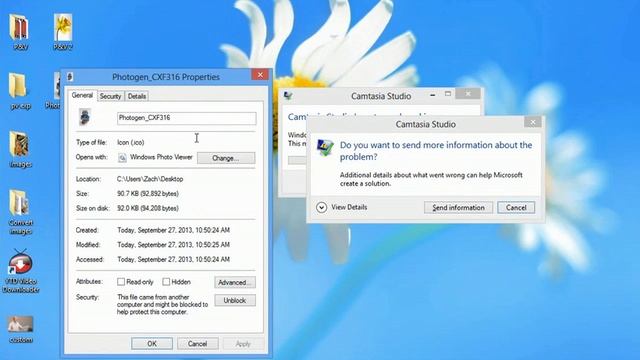640x360 pixels.
Task: Click the 'Additional details about what went wrong' text
Action: pyautogui.click(x=431, y=179)
